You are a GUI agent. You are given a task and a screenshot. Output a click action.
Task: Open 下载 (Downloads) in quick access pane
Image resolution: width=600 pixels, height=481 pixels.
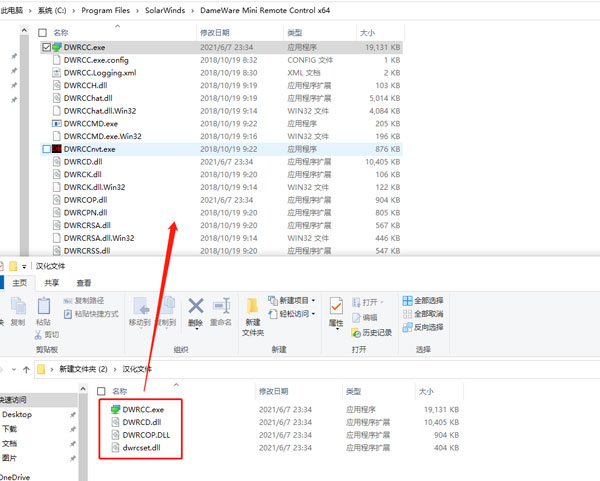[x=10, y=429]
